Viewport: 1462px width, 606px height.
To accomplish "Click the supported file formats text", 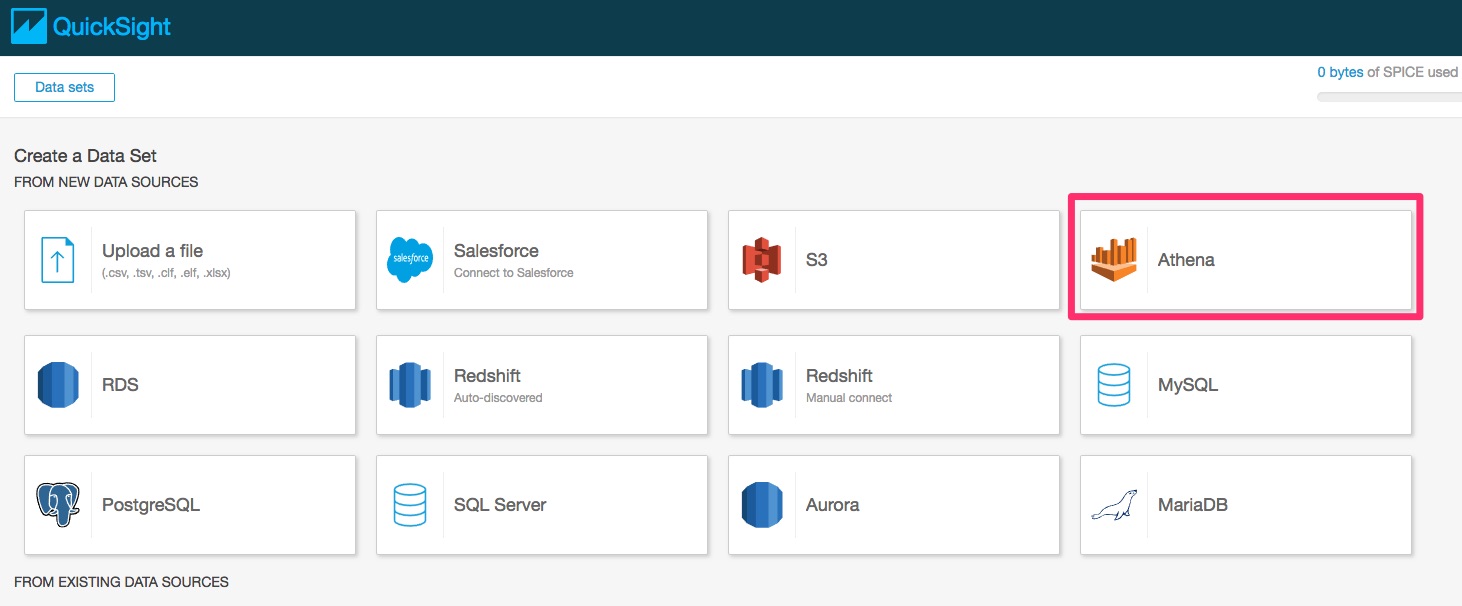I will click(x=166, y=272).
